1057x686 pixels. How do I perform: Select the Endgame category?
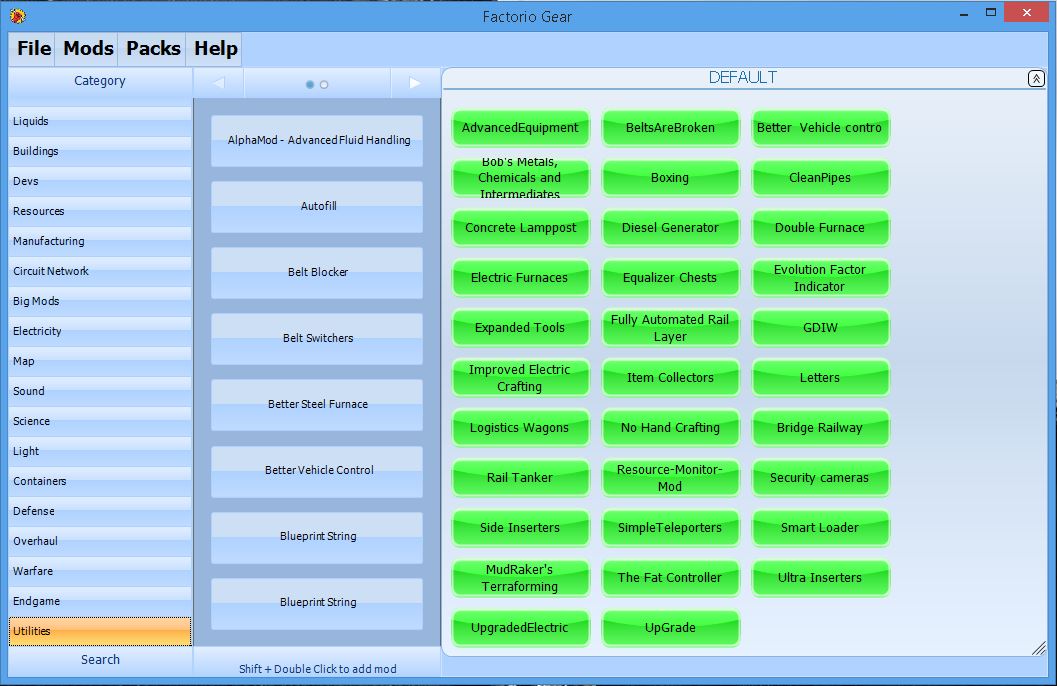click(100, 601)
